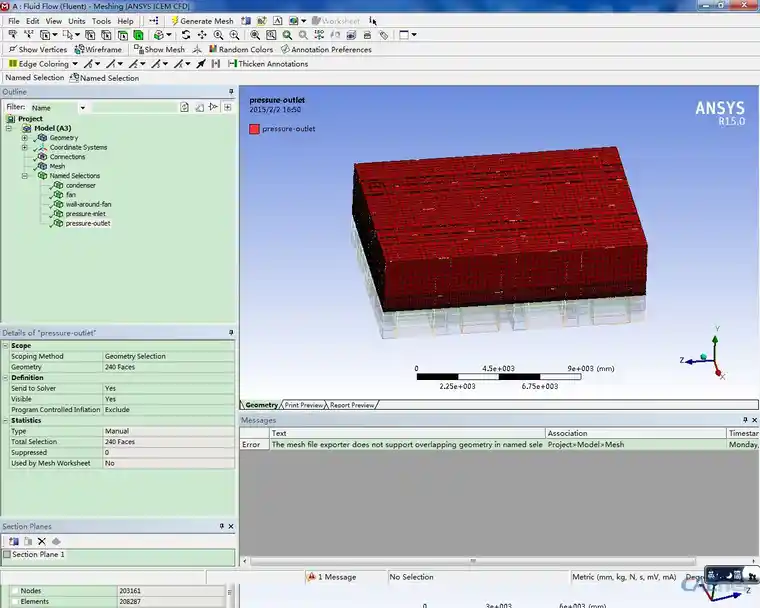Click Random Colors
This screenshot has width=760, height=608.
click(241, 49)
